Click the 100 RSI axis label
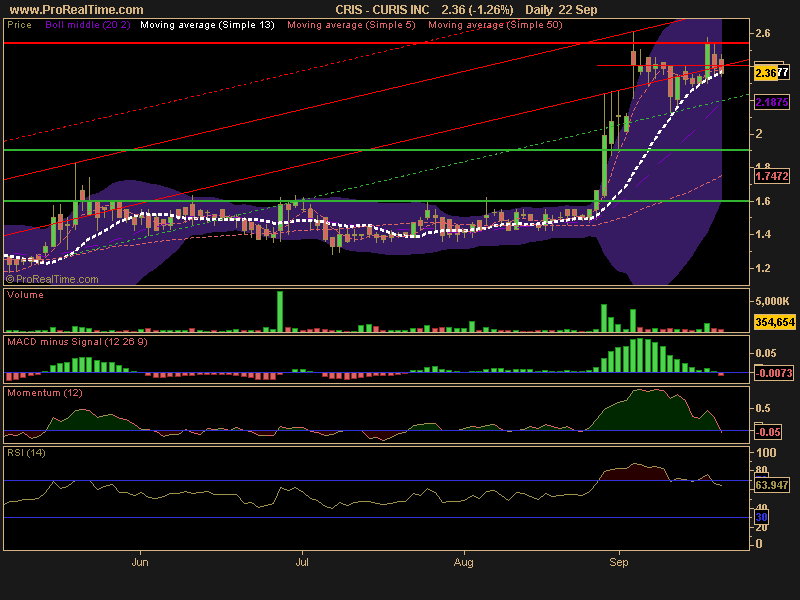 pyautogui.click(x=766, y=453)
